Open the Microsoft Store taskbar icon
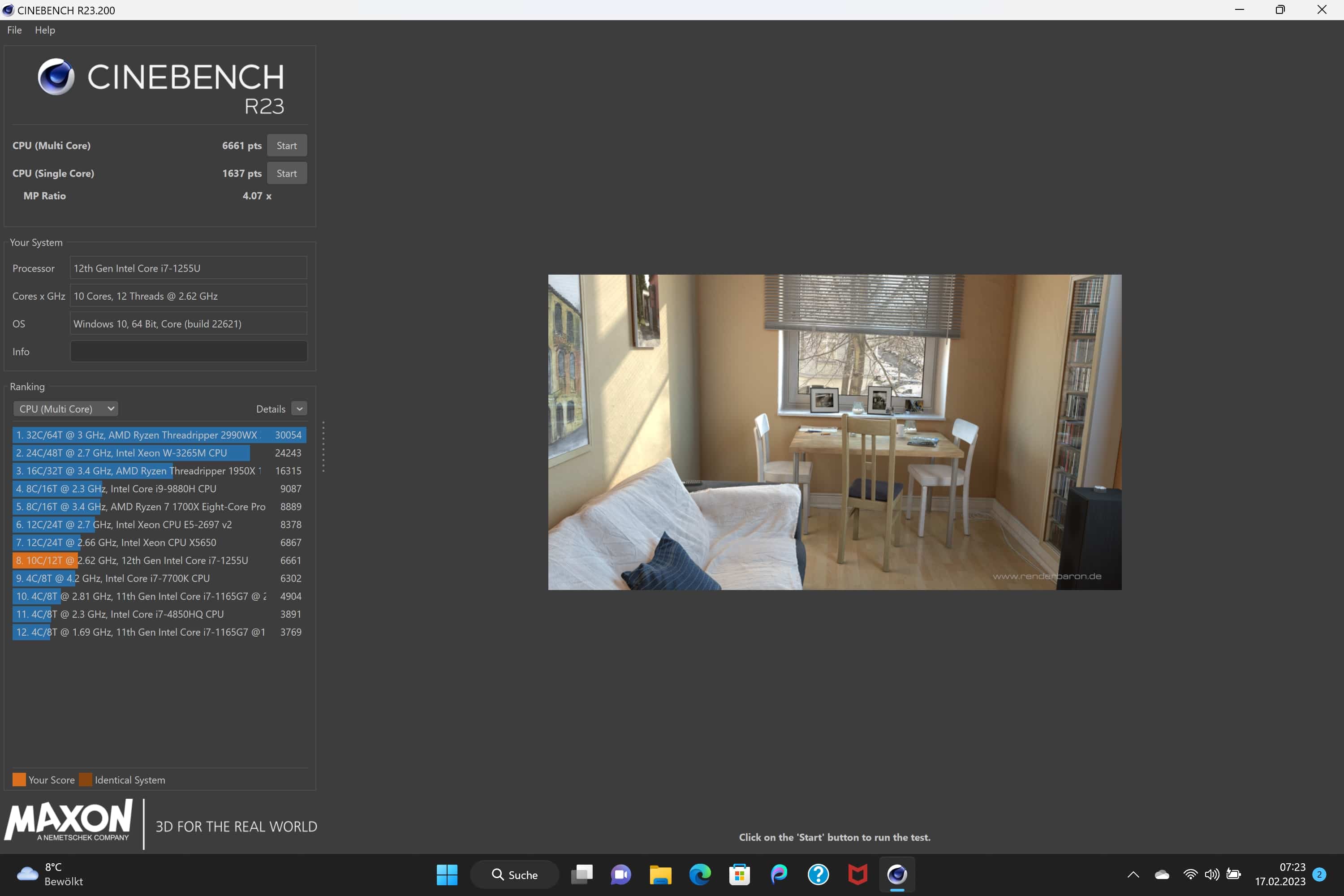1344x896 pixels. pyautogui.click(x=740, y=874)
